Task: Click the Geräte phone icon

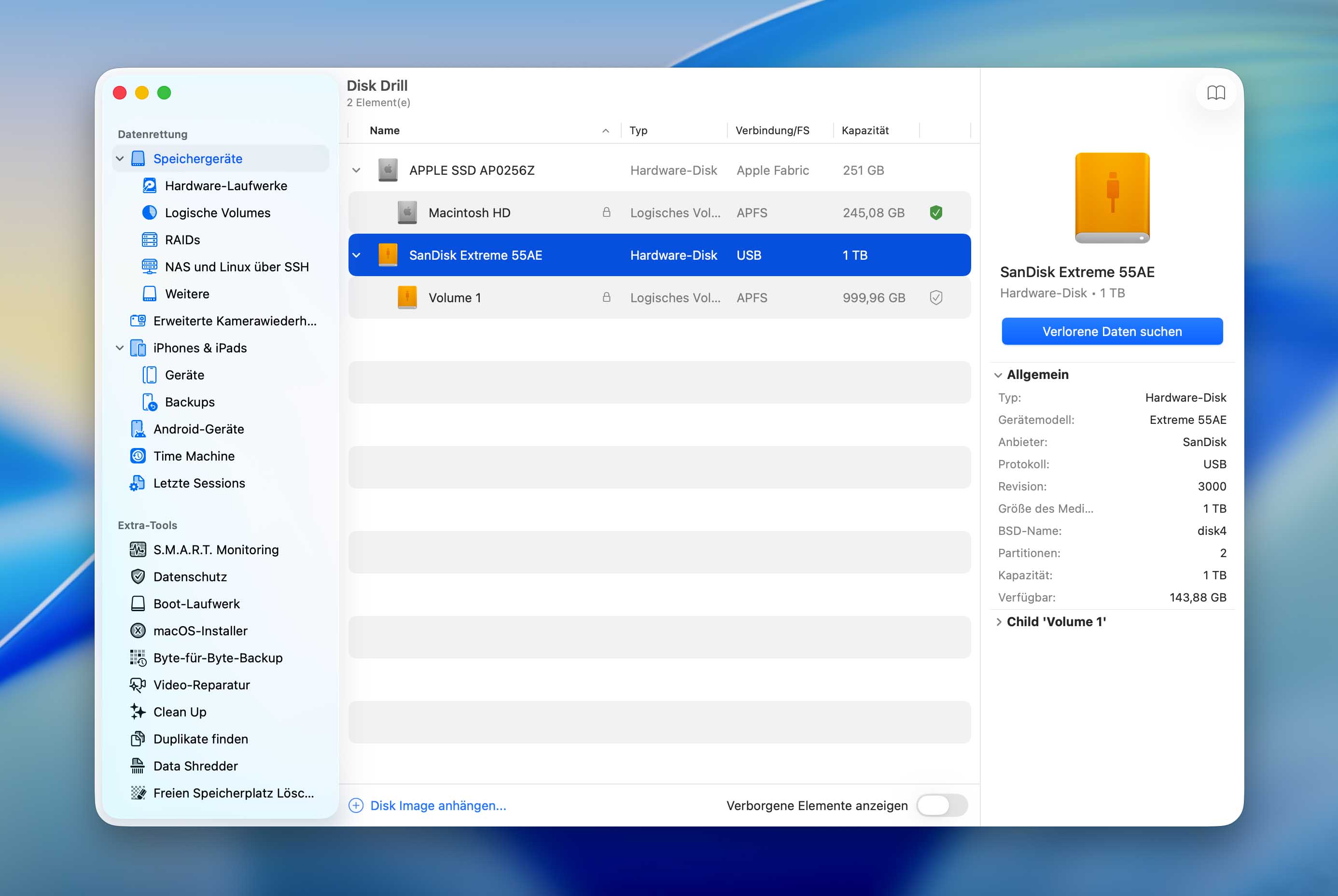Action: pyautogui.click(x=149, y=375)
